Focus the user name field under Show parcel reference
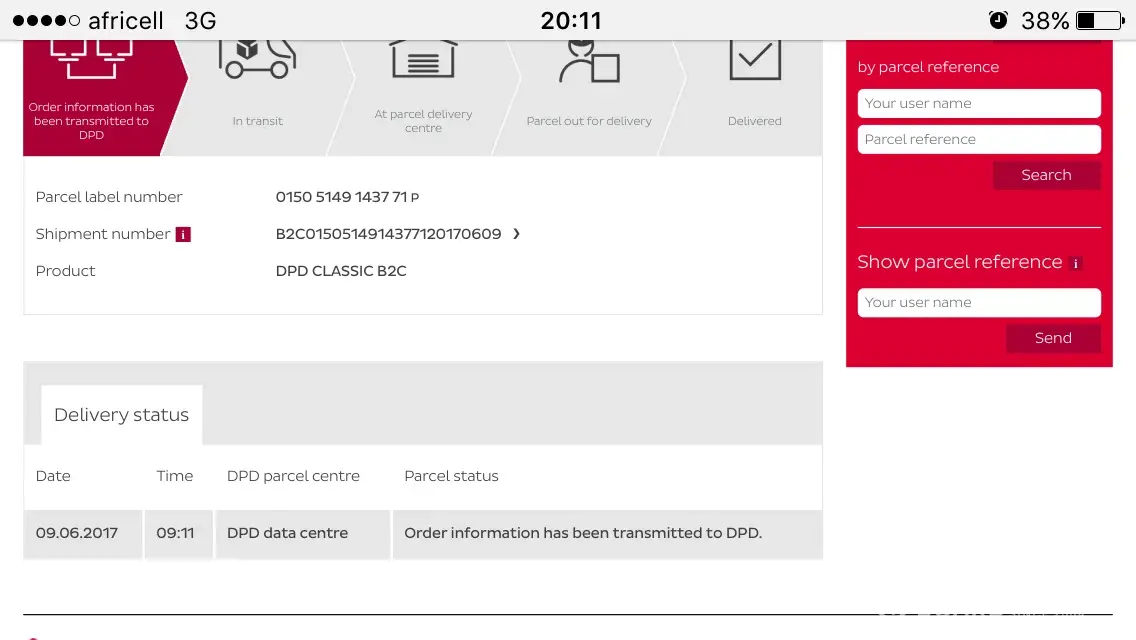 [979, 302]
